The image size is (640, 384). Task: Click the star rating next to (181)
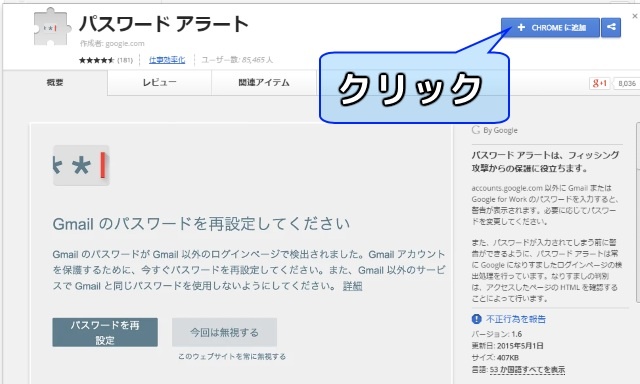click(x=96, y=60)
